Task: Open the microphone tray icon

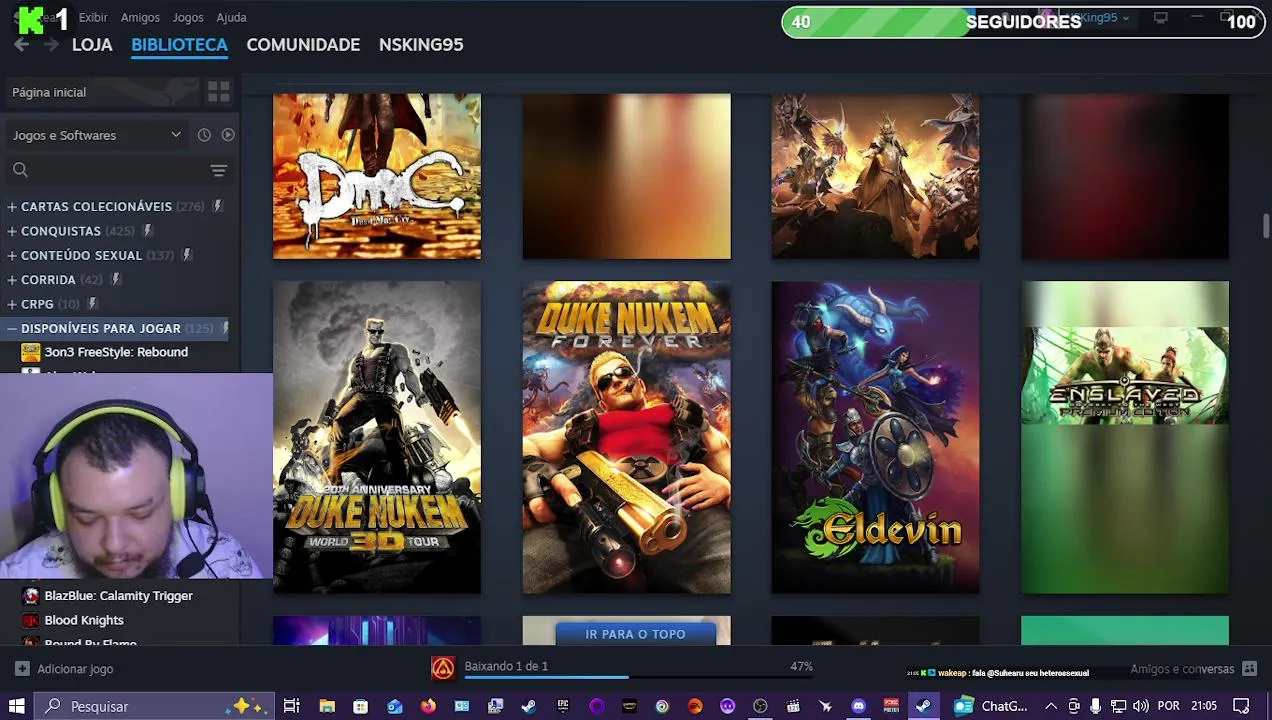Action: pos(1096,706)
